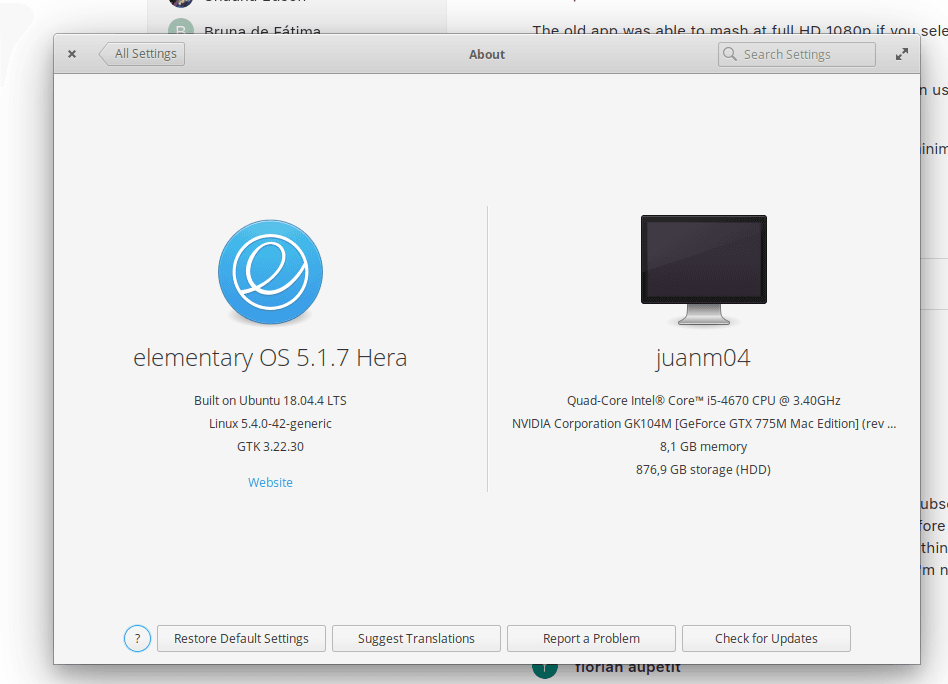Click the 'About' window title

coord(487,54)
